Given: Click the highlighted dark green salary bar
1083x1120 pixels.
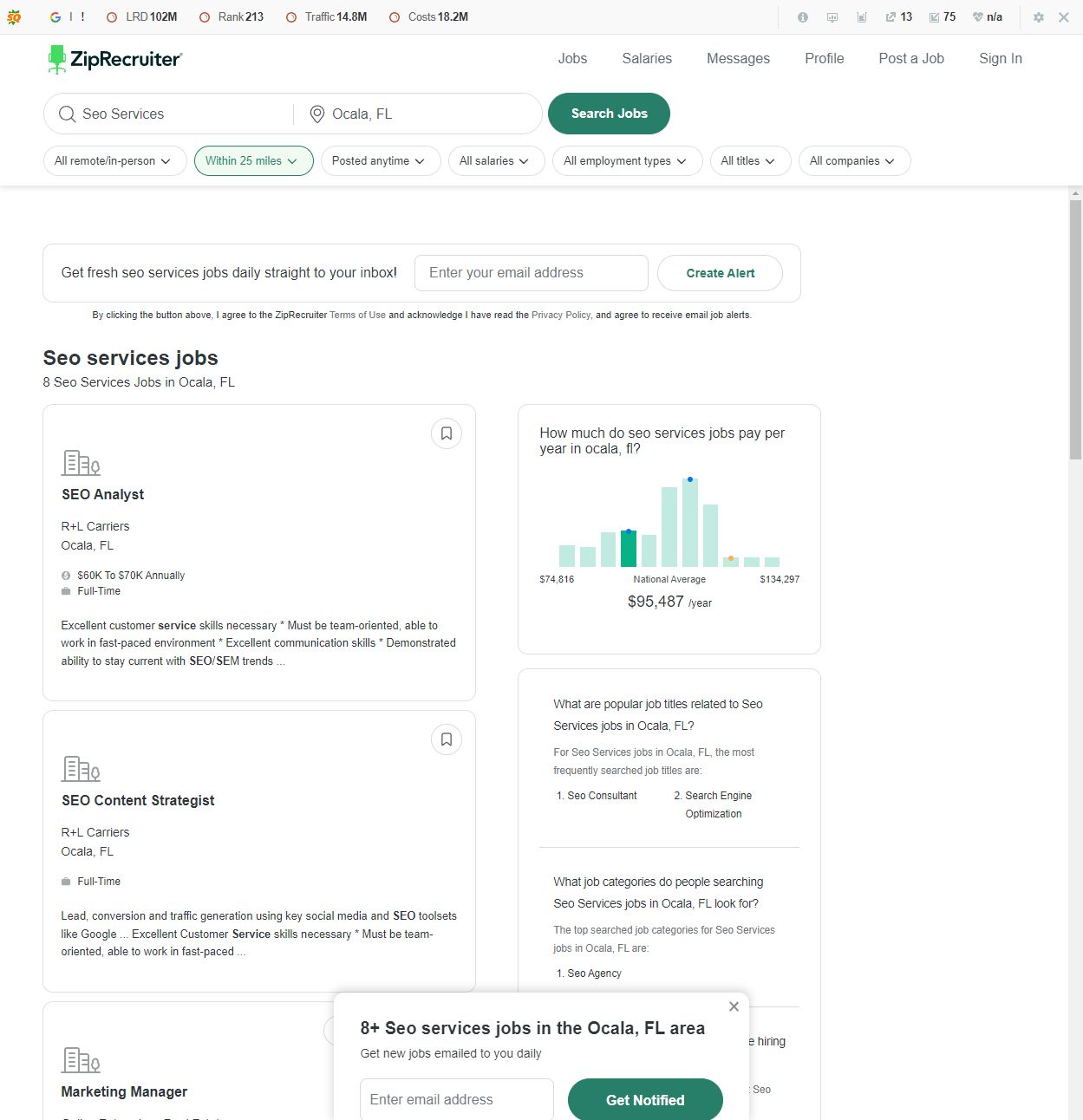Looking at the screenshot, I should 629,549.
